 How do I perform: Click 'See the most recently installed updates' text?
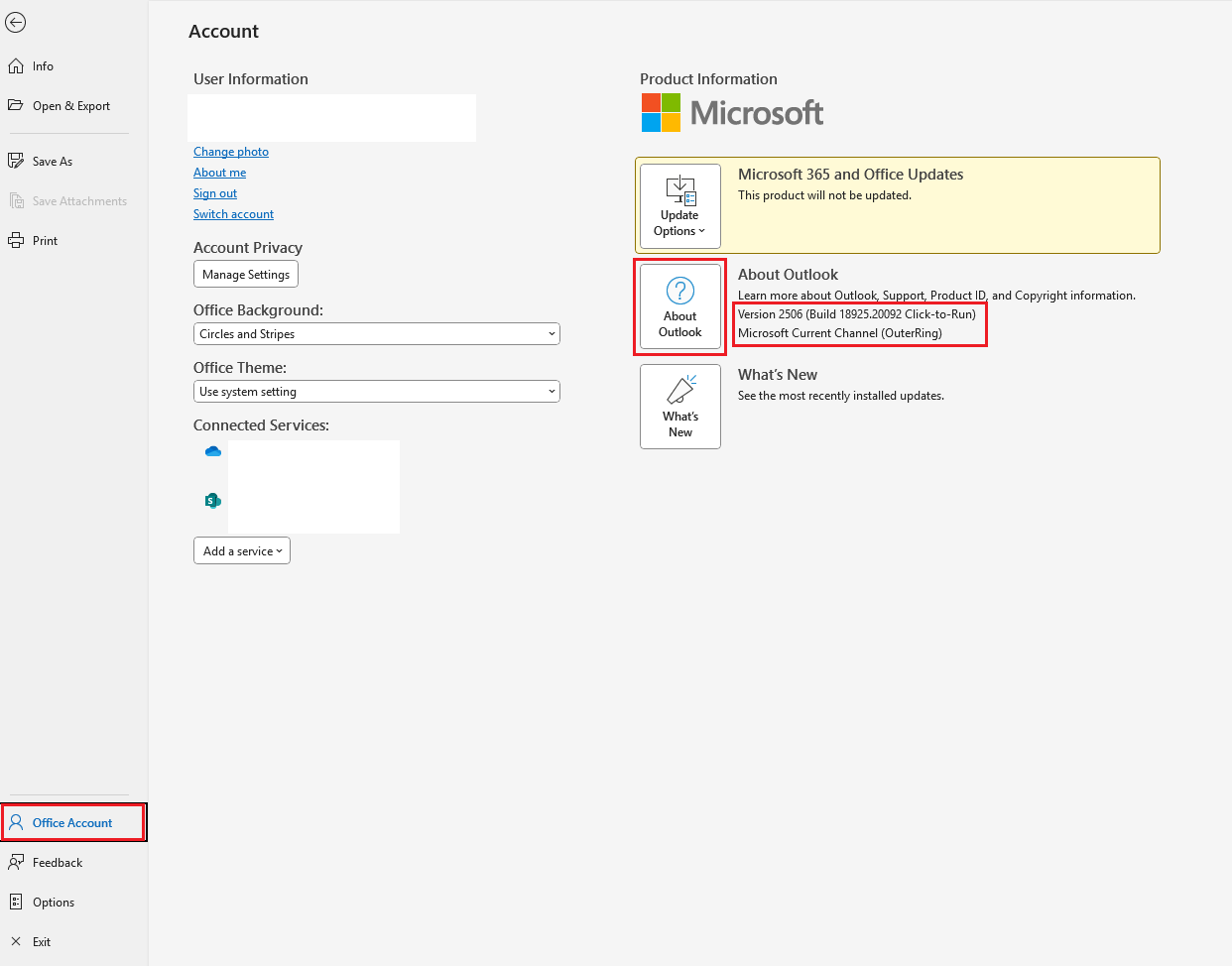pos(841,396)
